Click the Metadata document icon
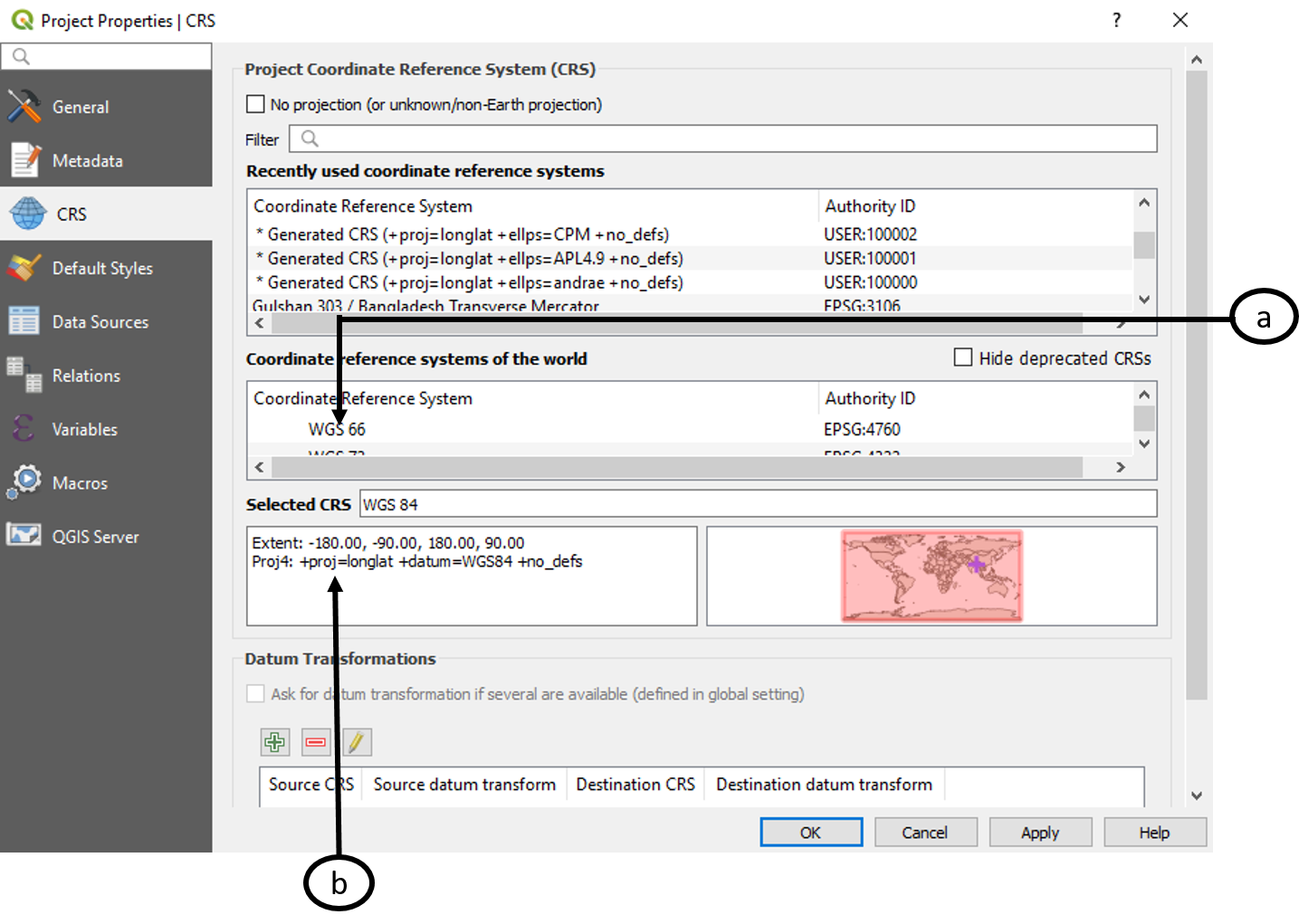 coord(24,160)
